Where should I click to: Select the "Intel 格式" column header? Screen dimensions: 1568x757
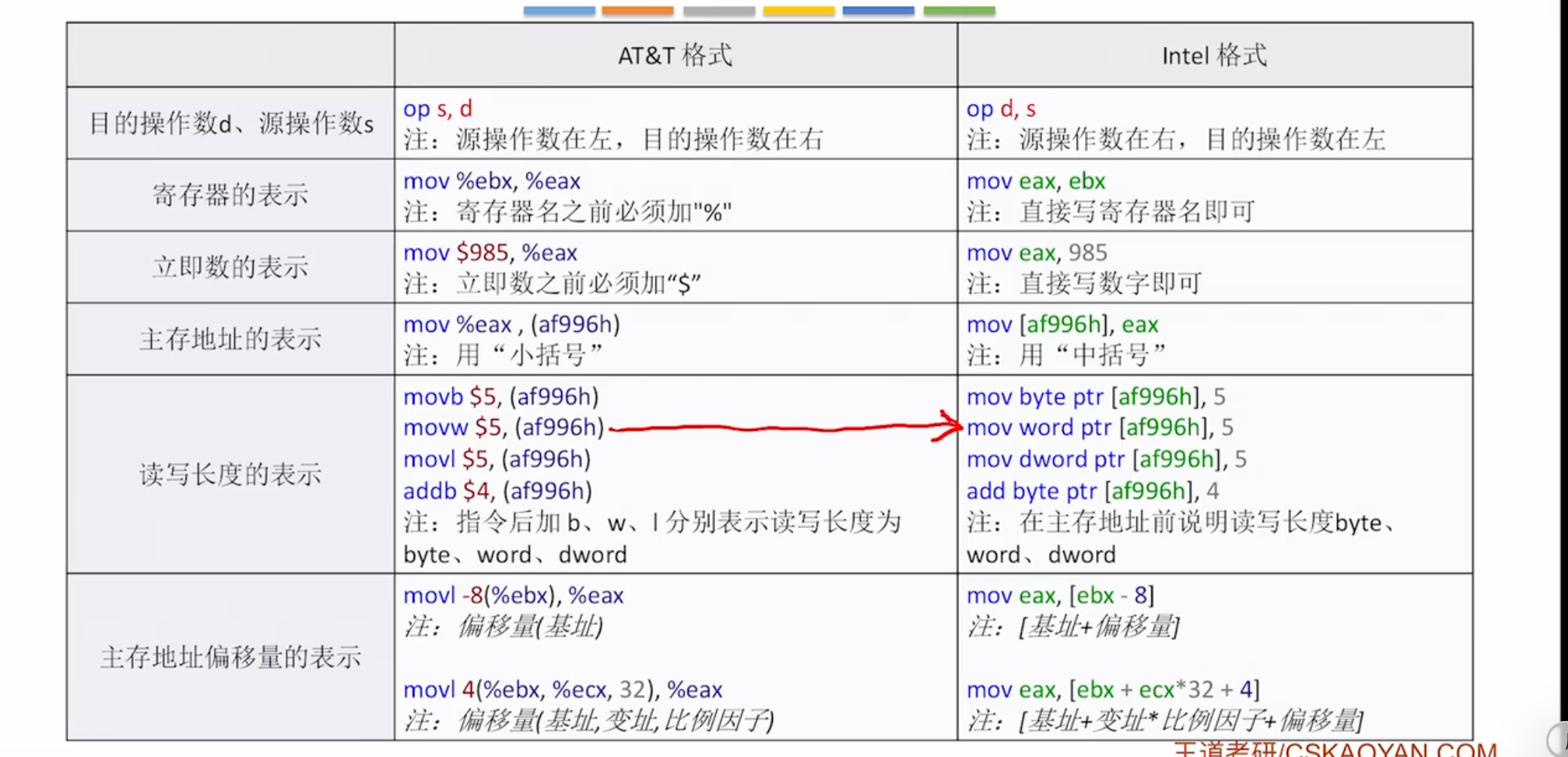1214,55
